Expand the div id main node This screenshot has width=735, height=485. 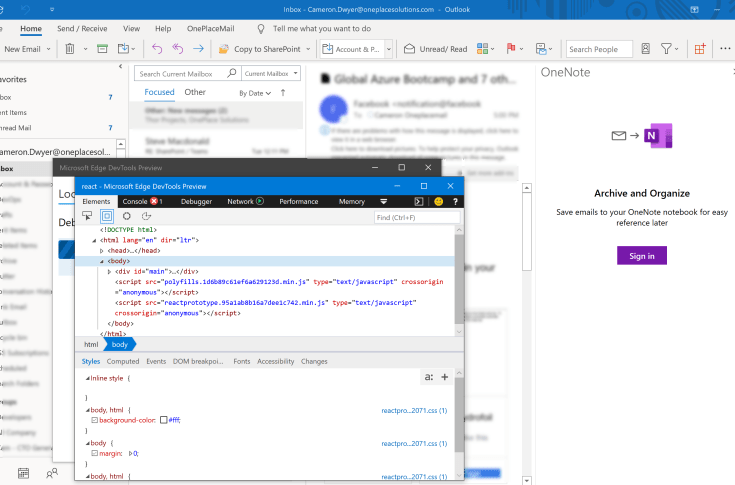click(x=111, y=271)
